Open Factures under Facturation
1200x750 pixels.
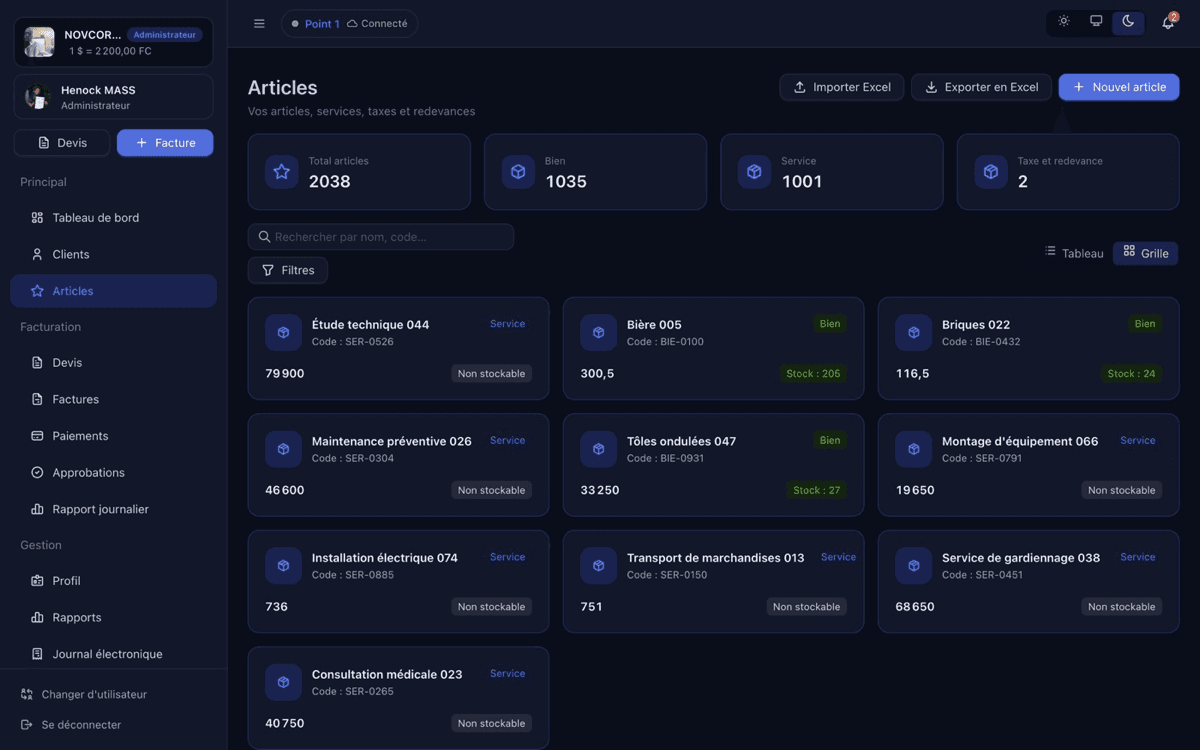click(113, 399)
